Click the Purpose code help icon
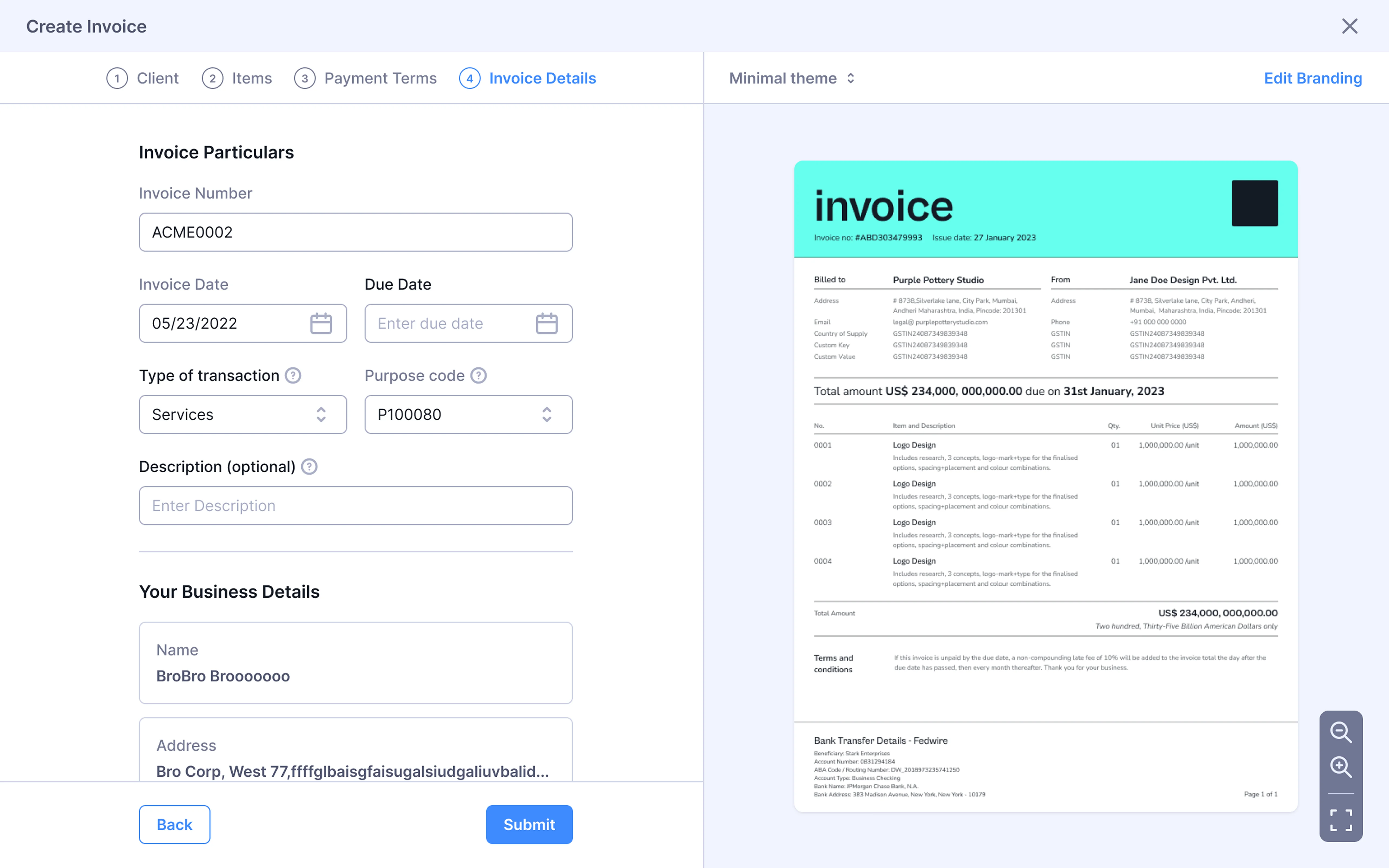The width and height of the screenshot is (1389, 868). point(479,375)
